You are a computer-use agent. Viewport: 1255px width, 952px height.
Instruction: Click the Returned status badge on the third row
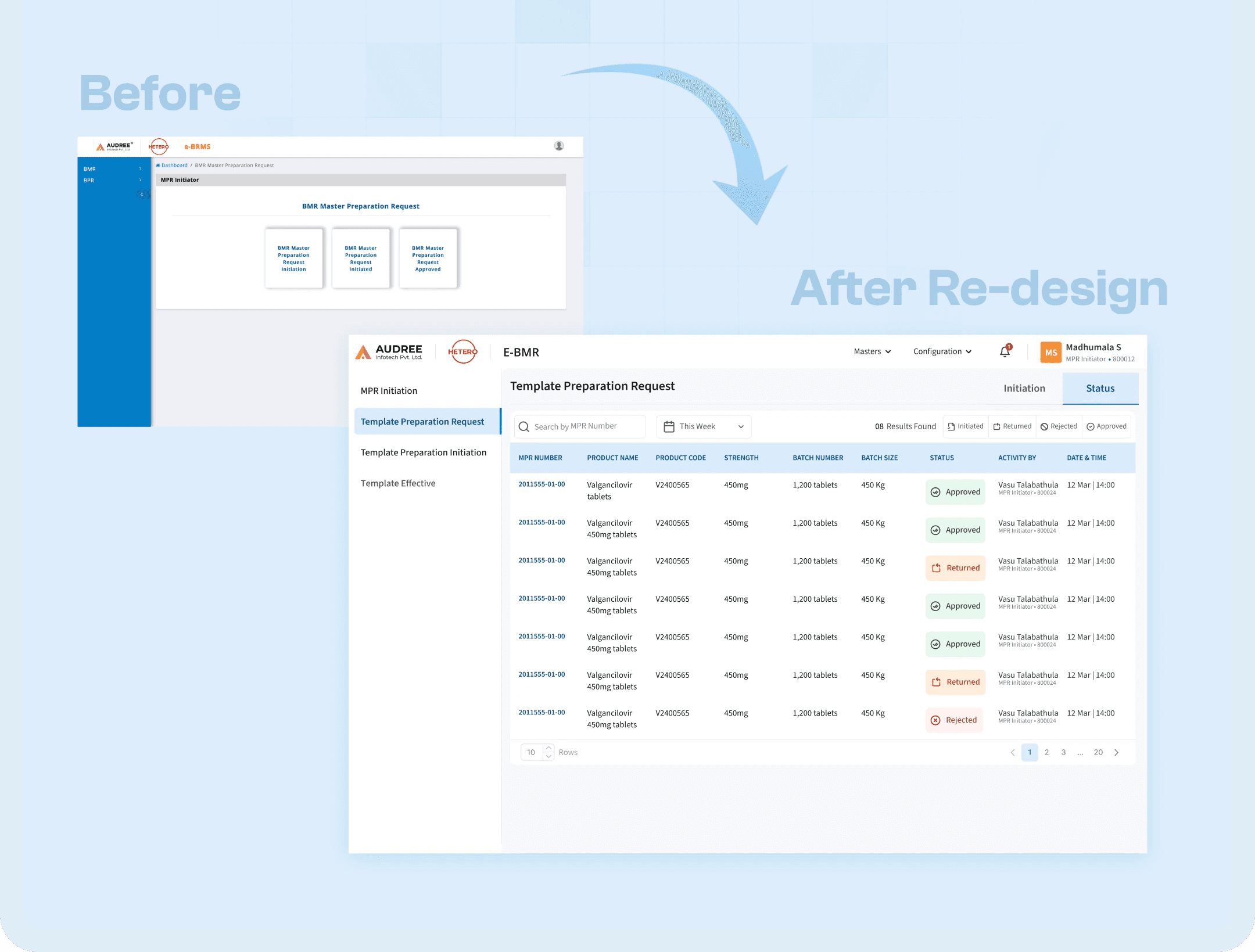click(x=955, y=568)
